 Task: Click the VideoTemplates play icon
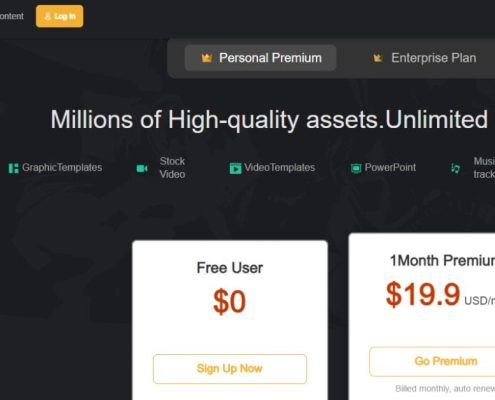point(235,168)
